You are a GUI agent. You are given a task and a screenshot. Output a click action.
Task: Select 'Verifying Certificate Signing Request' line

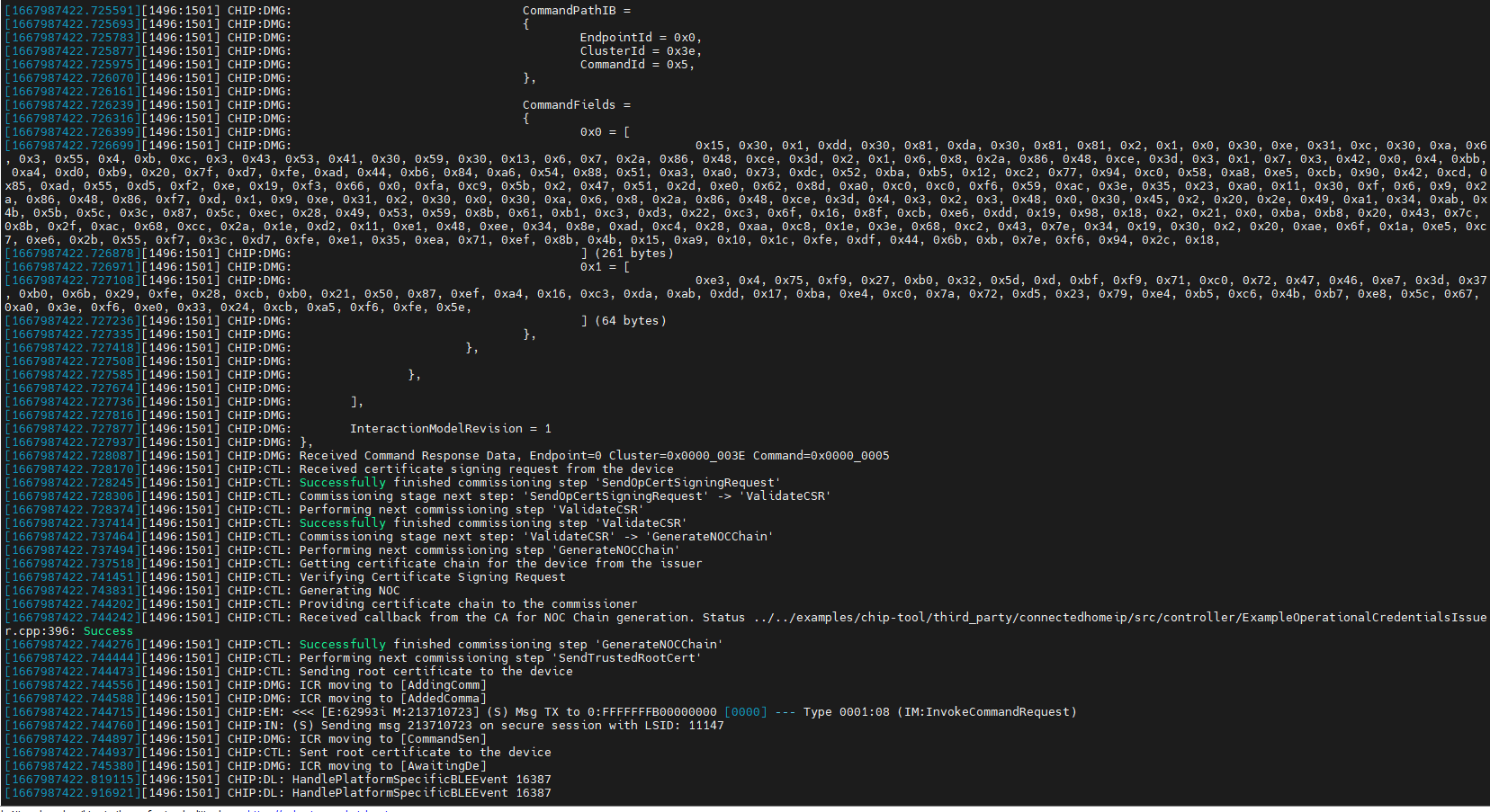click(x=432, y=577)
